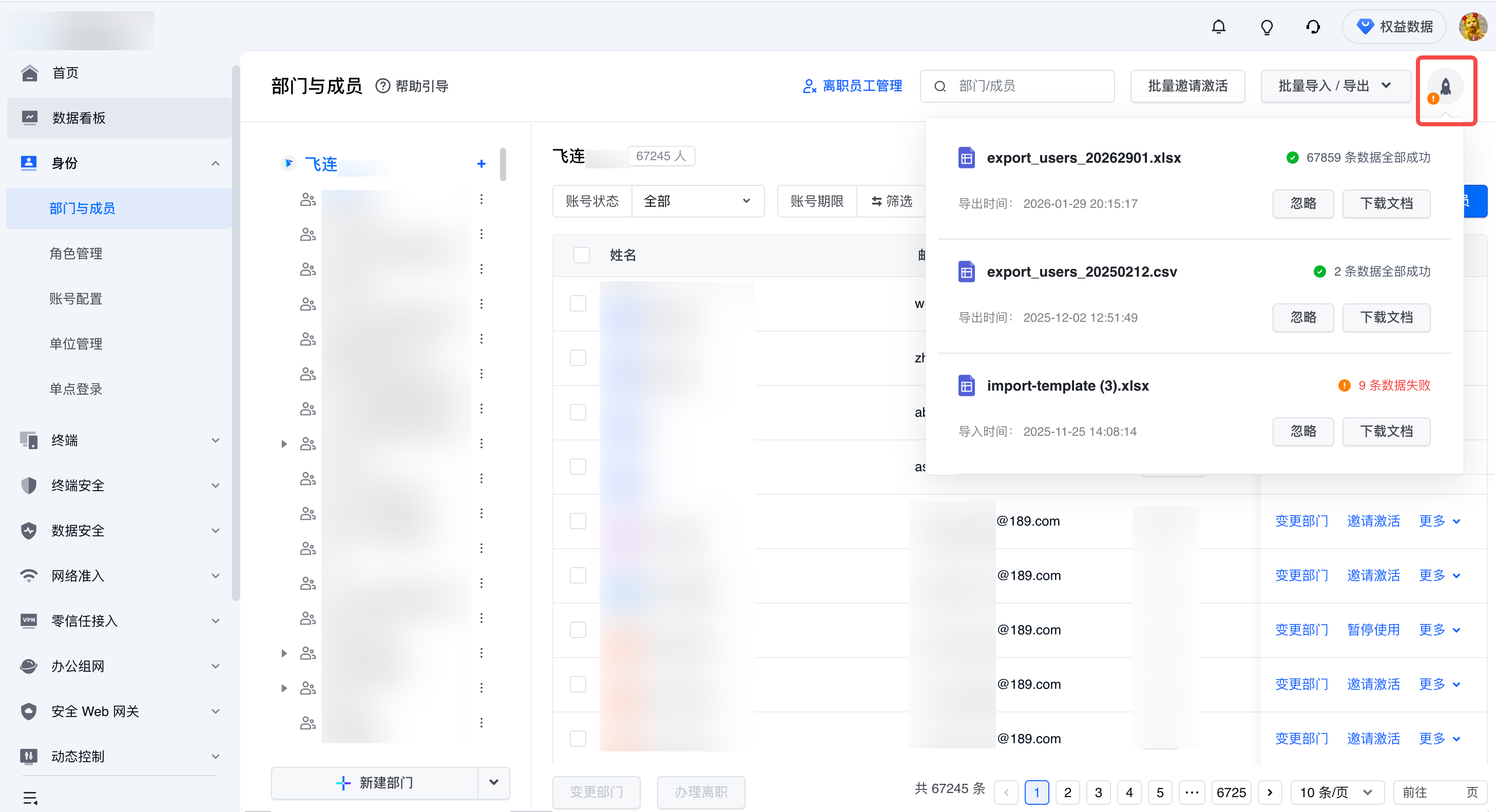The image size is (1496, 812).
Task: Click the rocket task center icon
Action: (1446, 87)
